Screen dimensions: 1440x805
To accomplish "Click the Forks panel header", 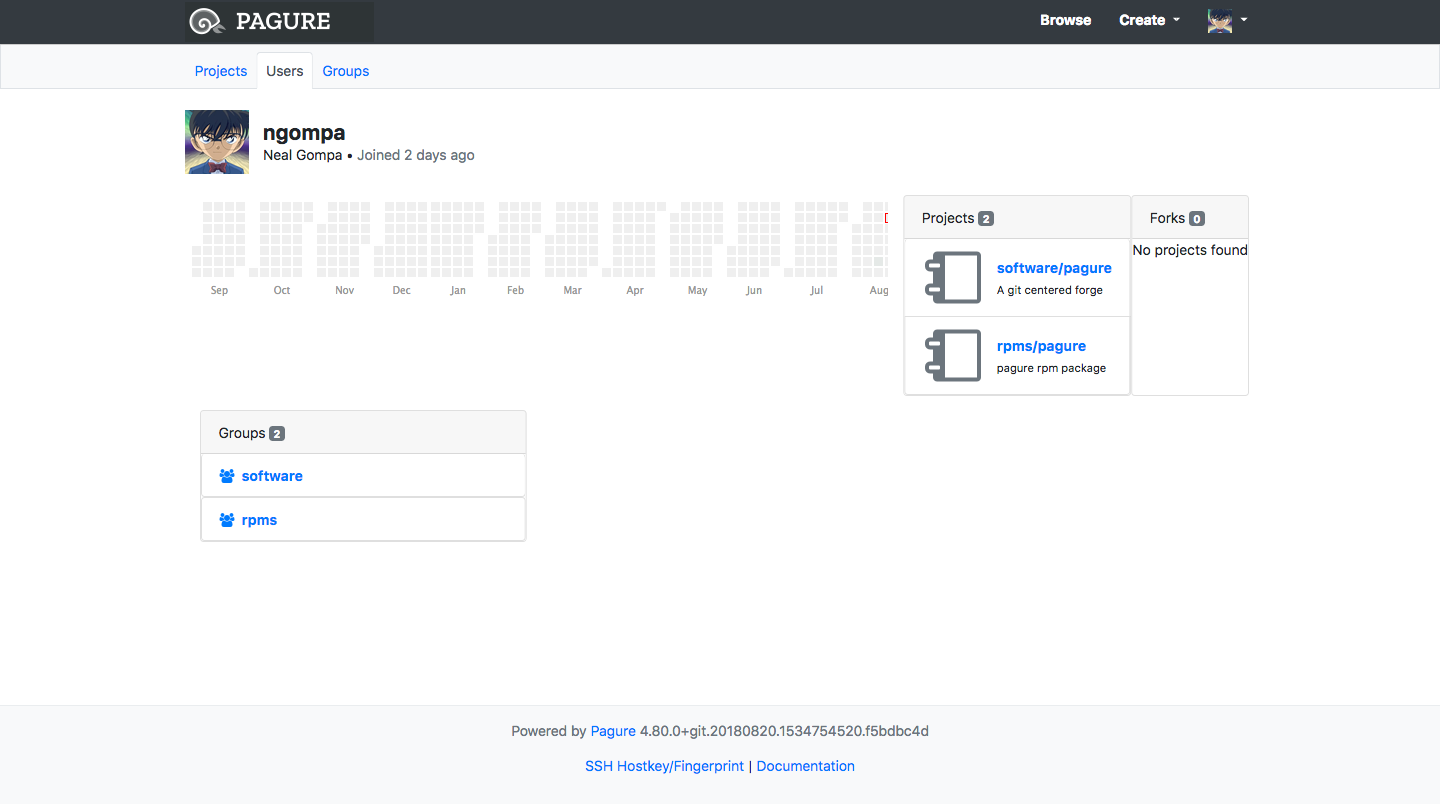I will pyautogui.click(x=1190, y=218).
